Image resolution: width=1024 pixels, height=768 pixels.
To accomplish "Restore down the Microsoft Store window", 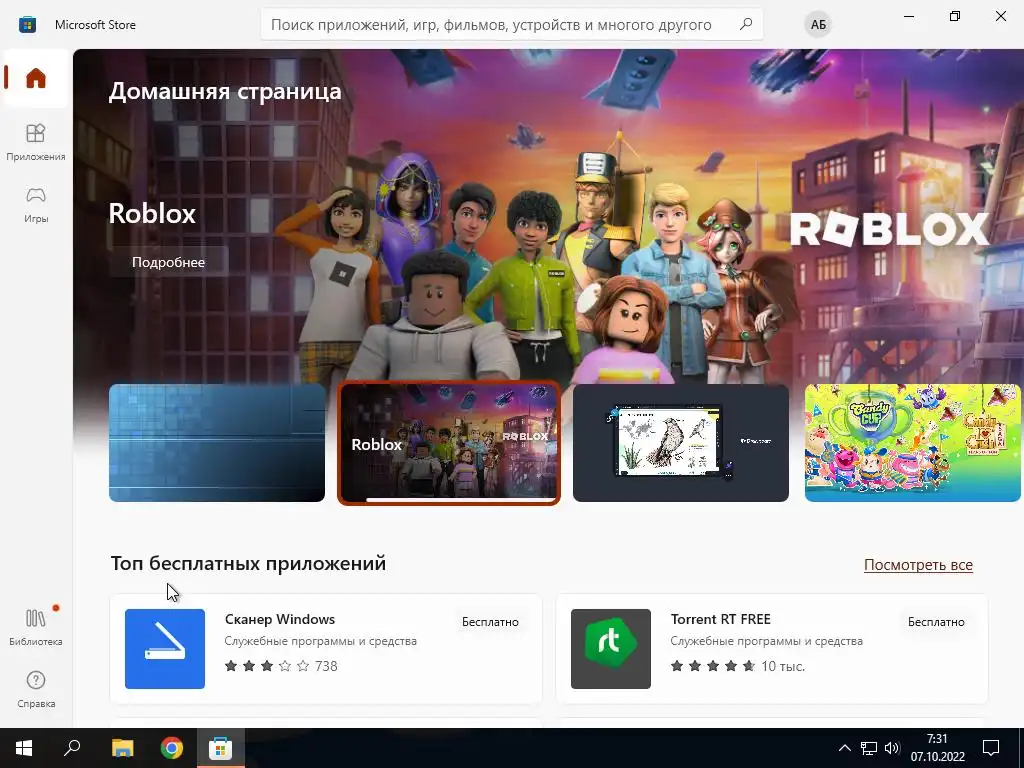I will (x=955, y=16).
